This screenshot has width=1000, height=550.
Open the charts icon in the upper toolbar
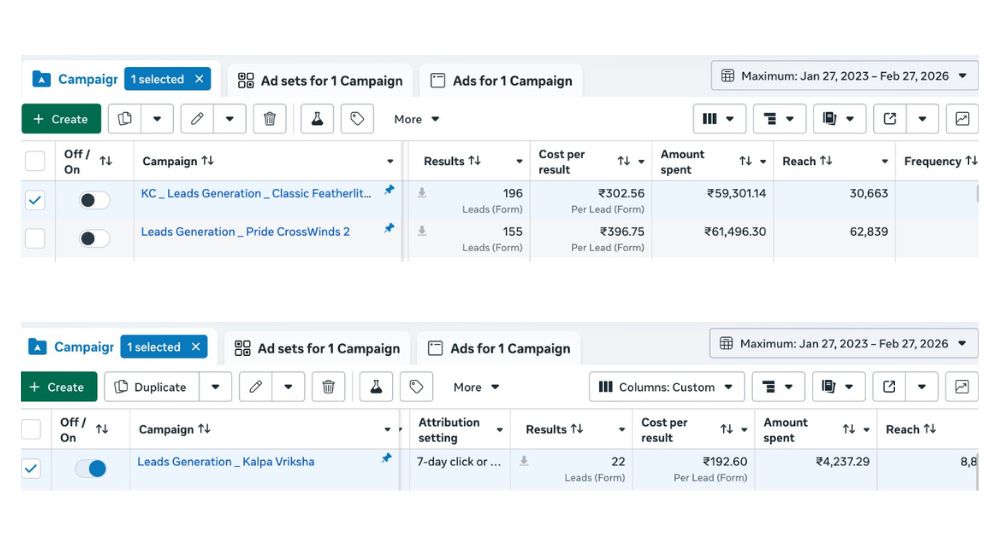click(962, 119)
